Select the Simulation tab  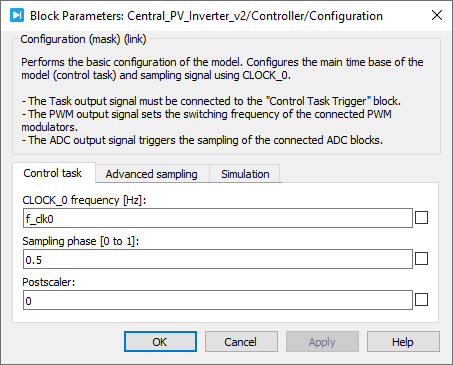[245, 174]
